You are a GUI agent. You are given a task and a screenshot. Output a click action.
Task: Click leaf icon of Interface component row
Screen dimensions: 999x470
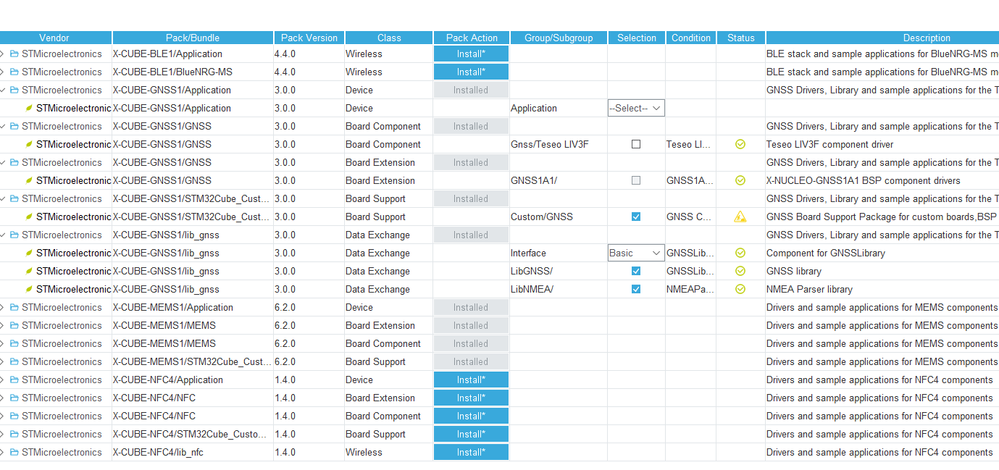pos(29,253)
